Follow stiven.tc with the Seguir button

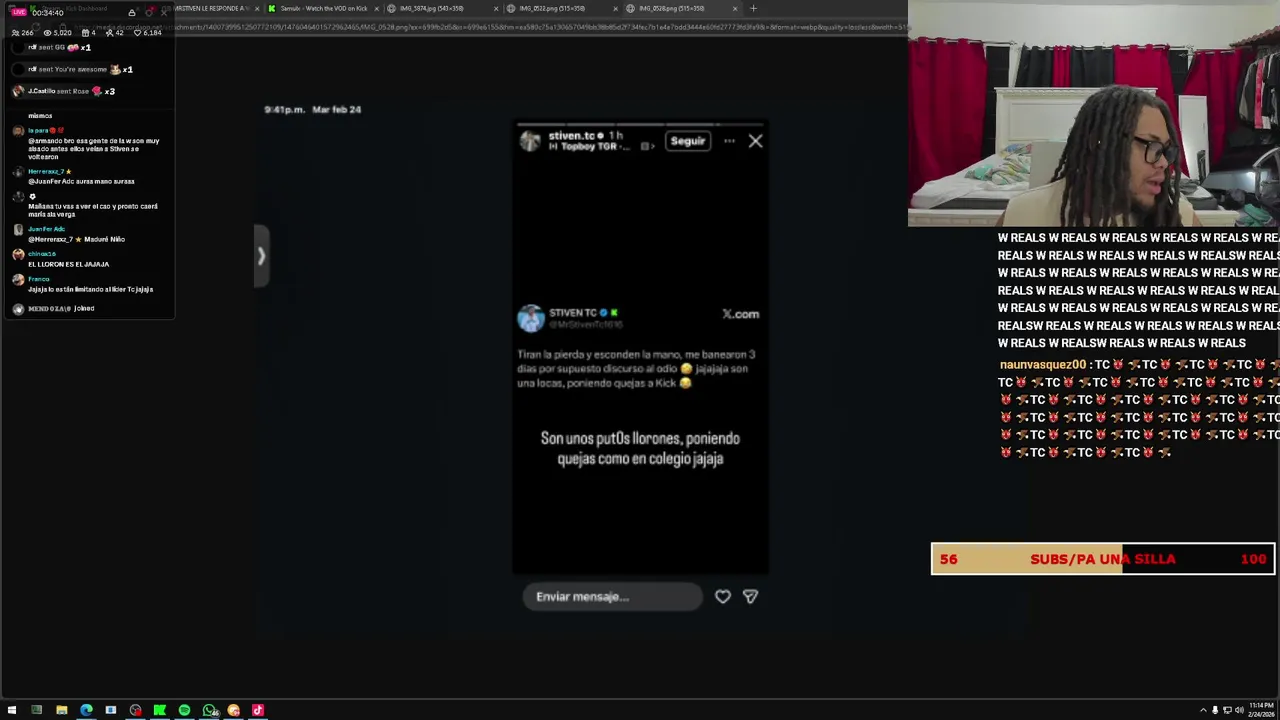[688, 141]
